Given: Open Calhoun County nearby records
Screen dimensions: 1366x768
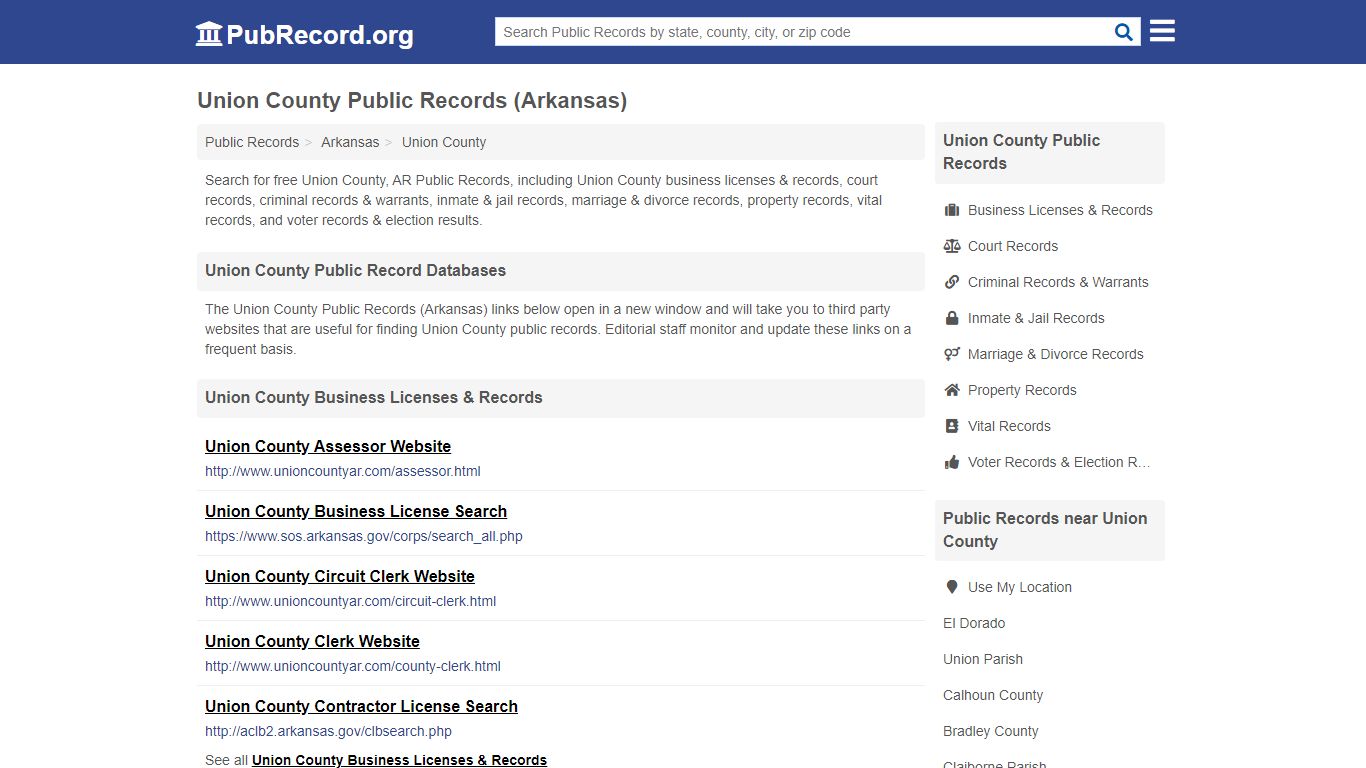Looking at the screenshot, I should point(993,695).
